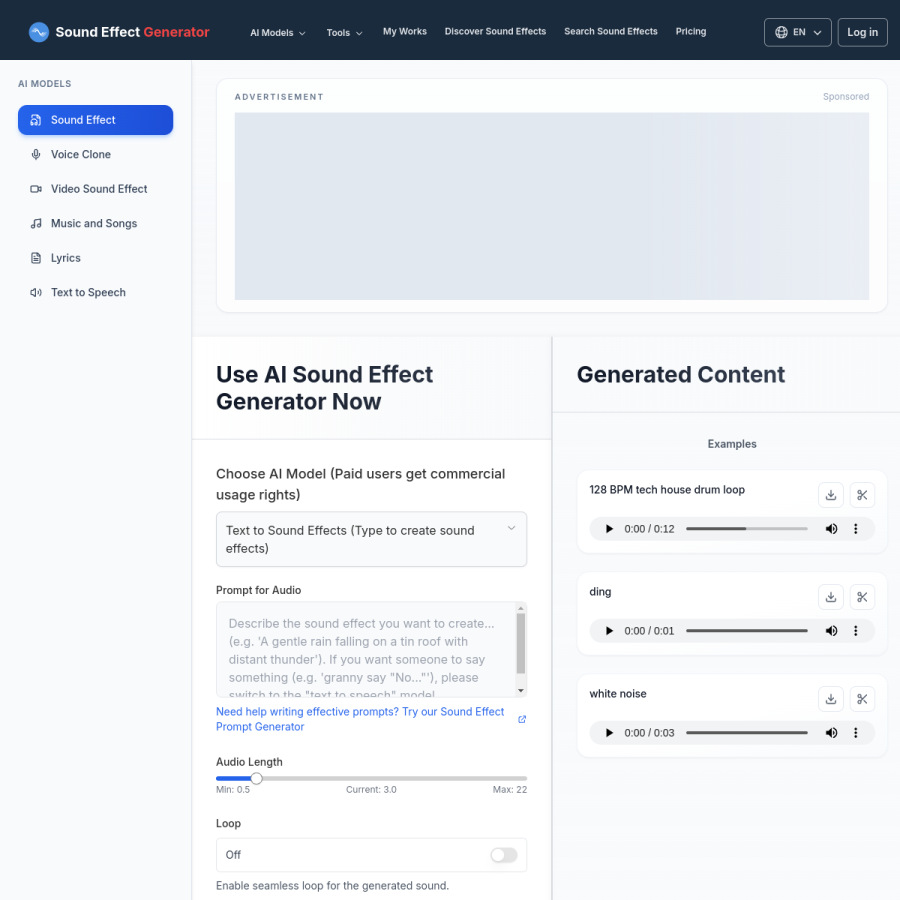
Task: Open the Sound Effect sidebar item
Action: tap(95, 120)
